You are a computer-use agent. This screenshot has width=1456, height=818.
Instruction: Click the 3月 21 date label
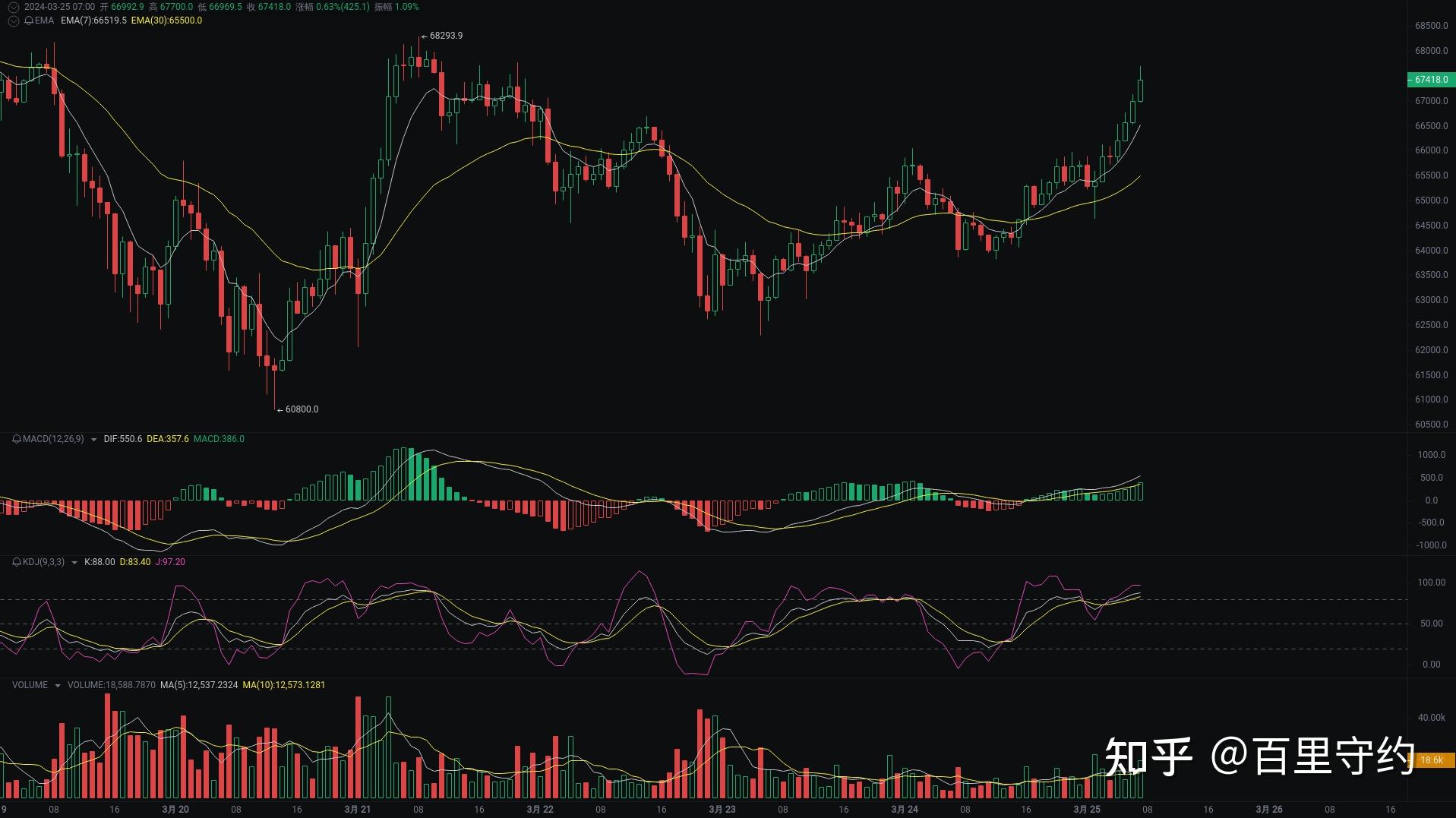358,810
